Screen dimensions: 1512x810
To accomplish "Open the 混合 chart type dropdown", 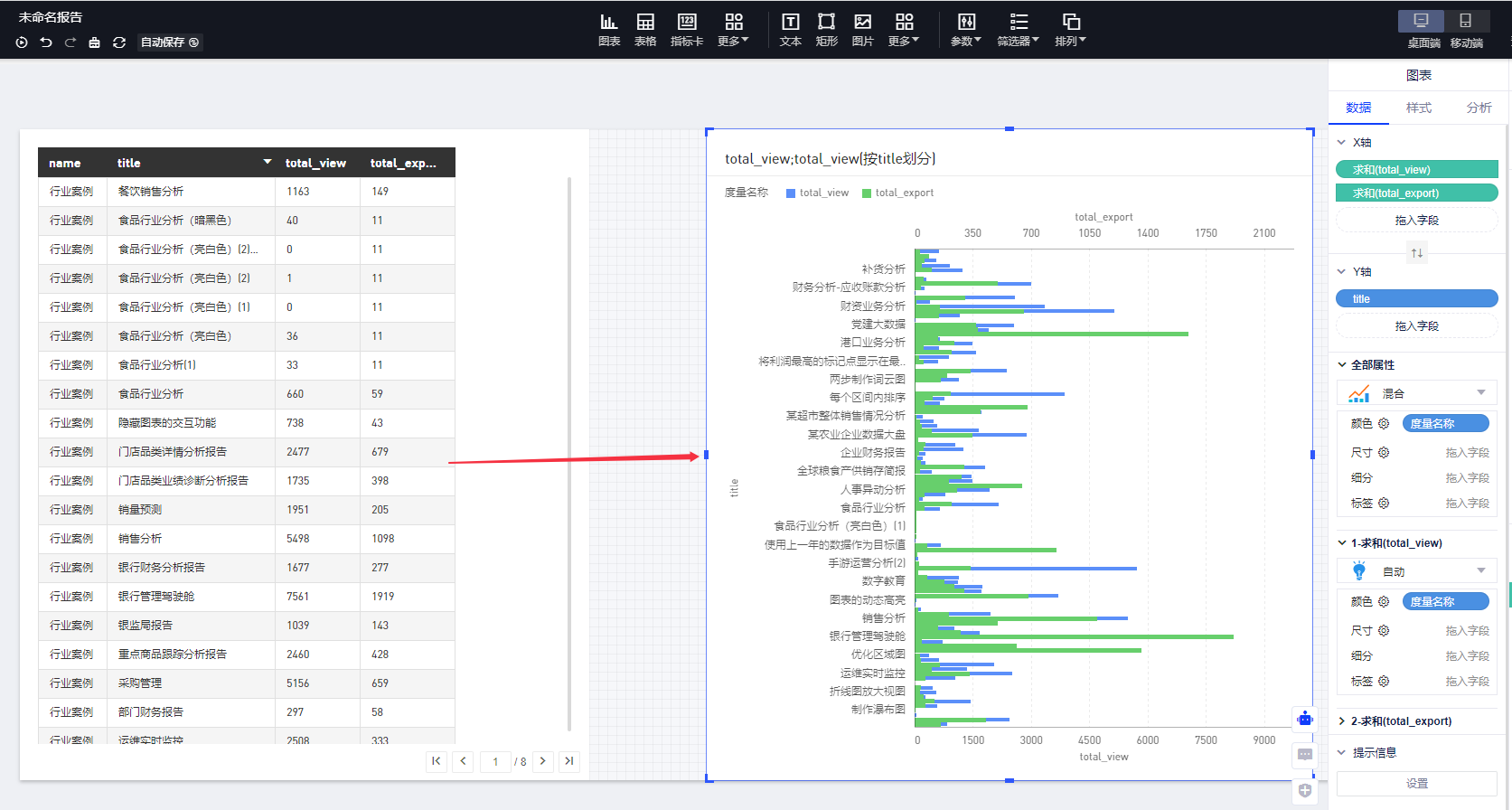I will [1416, 393].
